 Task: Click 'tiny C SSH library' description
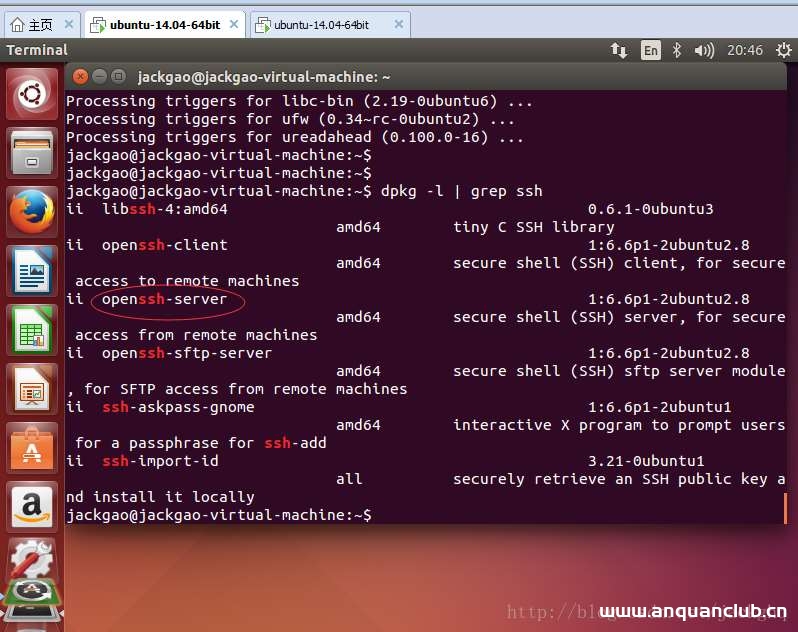coord(534,227)
